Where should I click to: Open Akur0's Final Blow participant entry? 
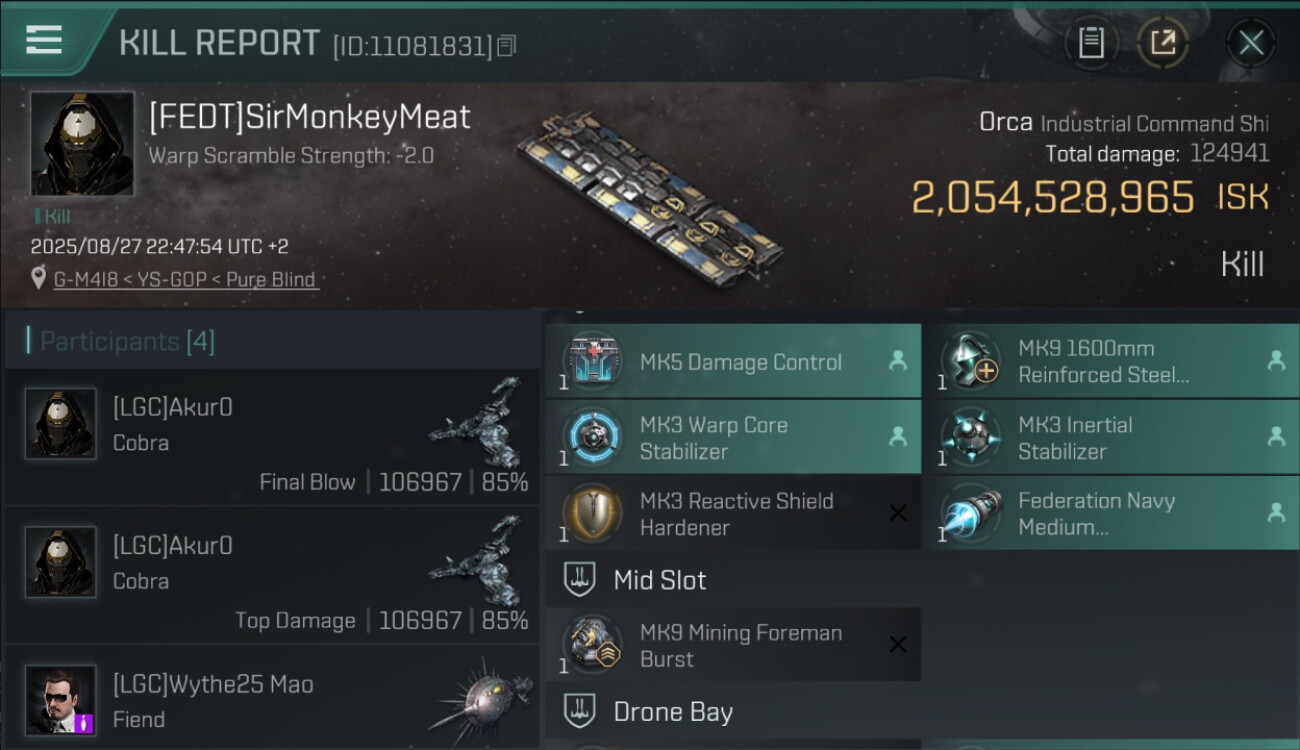[272, 438]
